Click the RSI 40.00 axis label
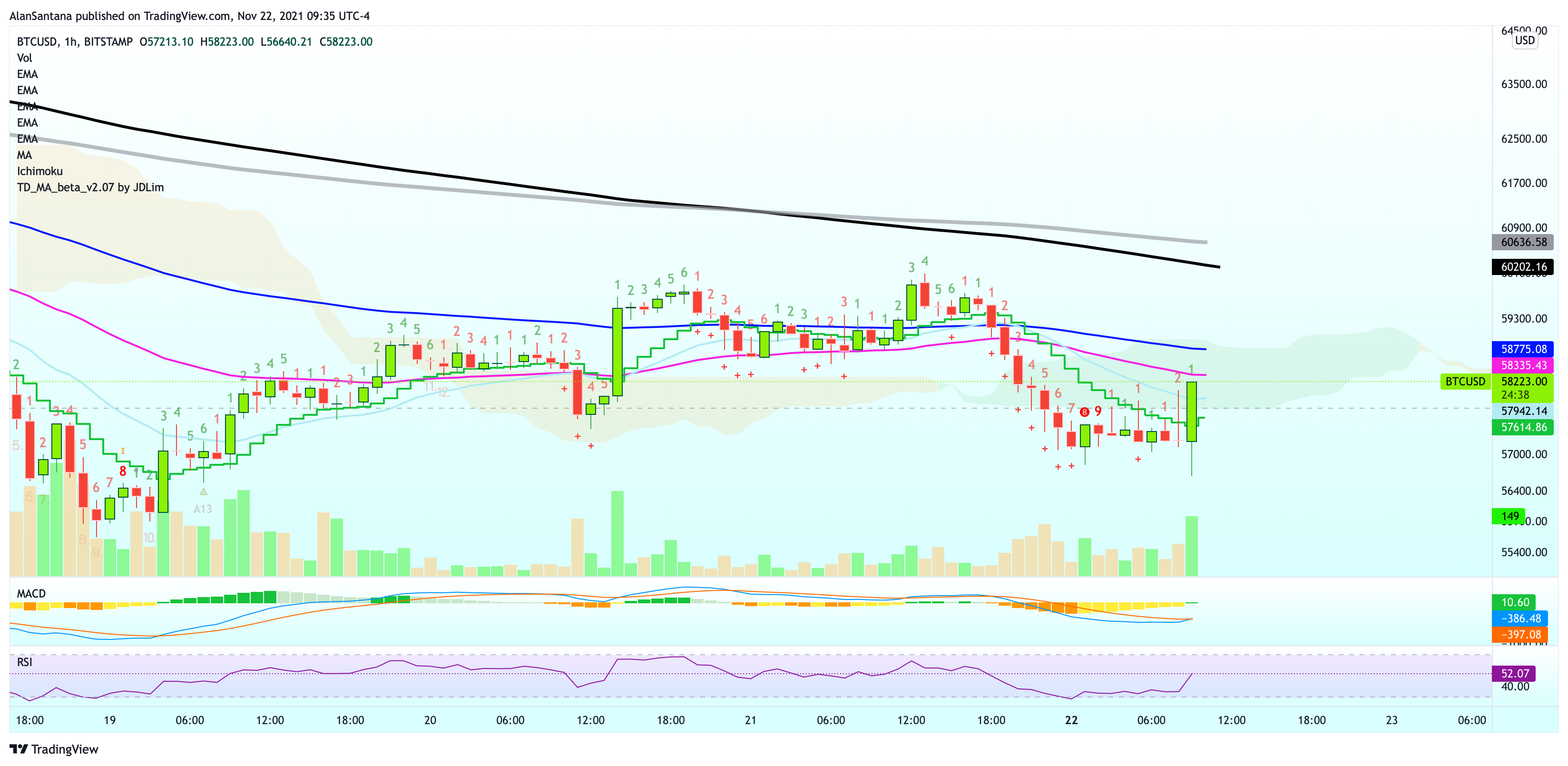1568x766 pixels. coord(1514,687)
